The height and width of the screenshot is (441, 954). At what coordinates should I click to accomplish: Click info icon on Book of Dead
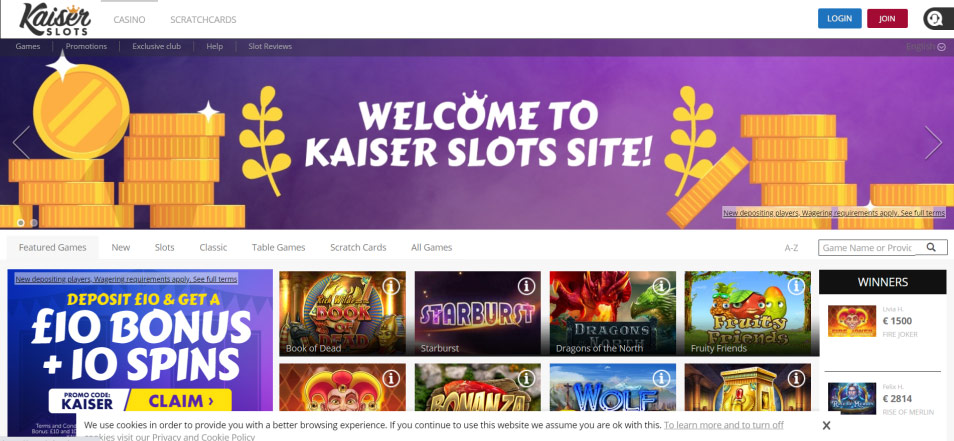click(391, 286)
